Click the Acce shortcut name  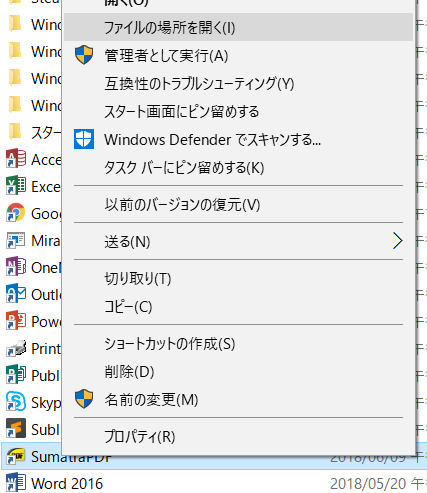pyautogui.click(x=46, y=160)
